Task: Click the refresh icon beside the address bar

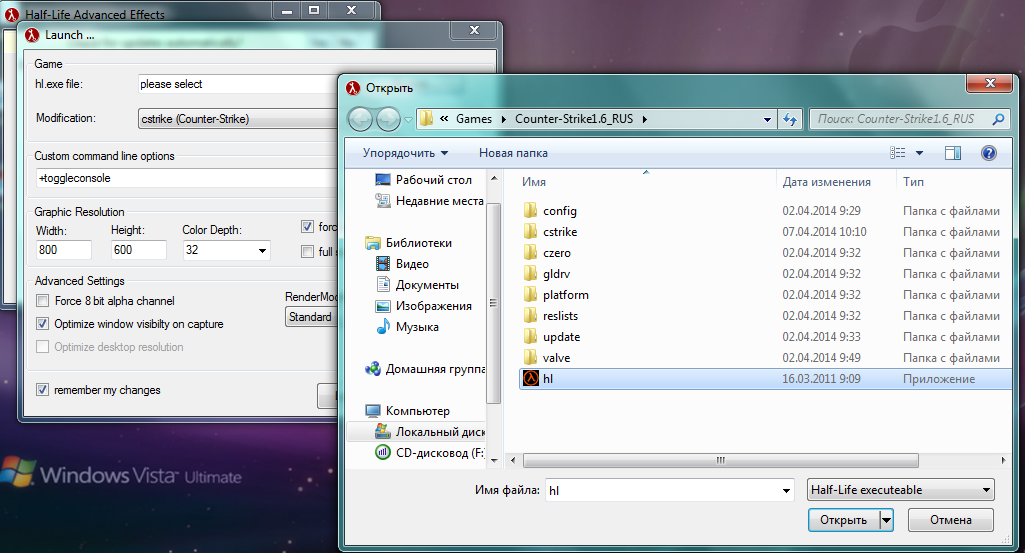Action: point(790,119)
